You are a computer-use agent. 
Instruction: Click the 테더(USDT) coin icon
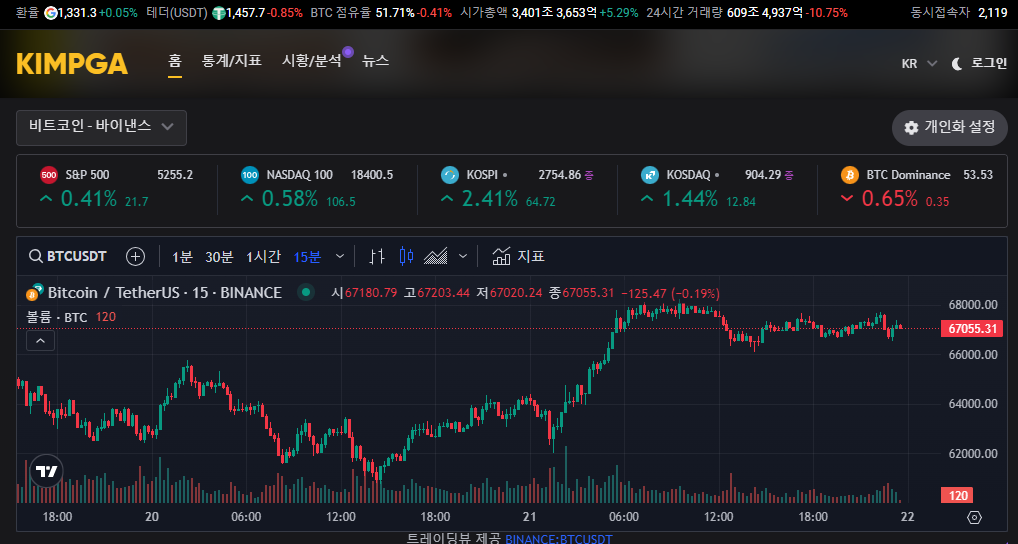pyautogui.click(x=219, y=13)
